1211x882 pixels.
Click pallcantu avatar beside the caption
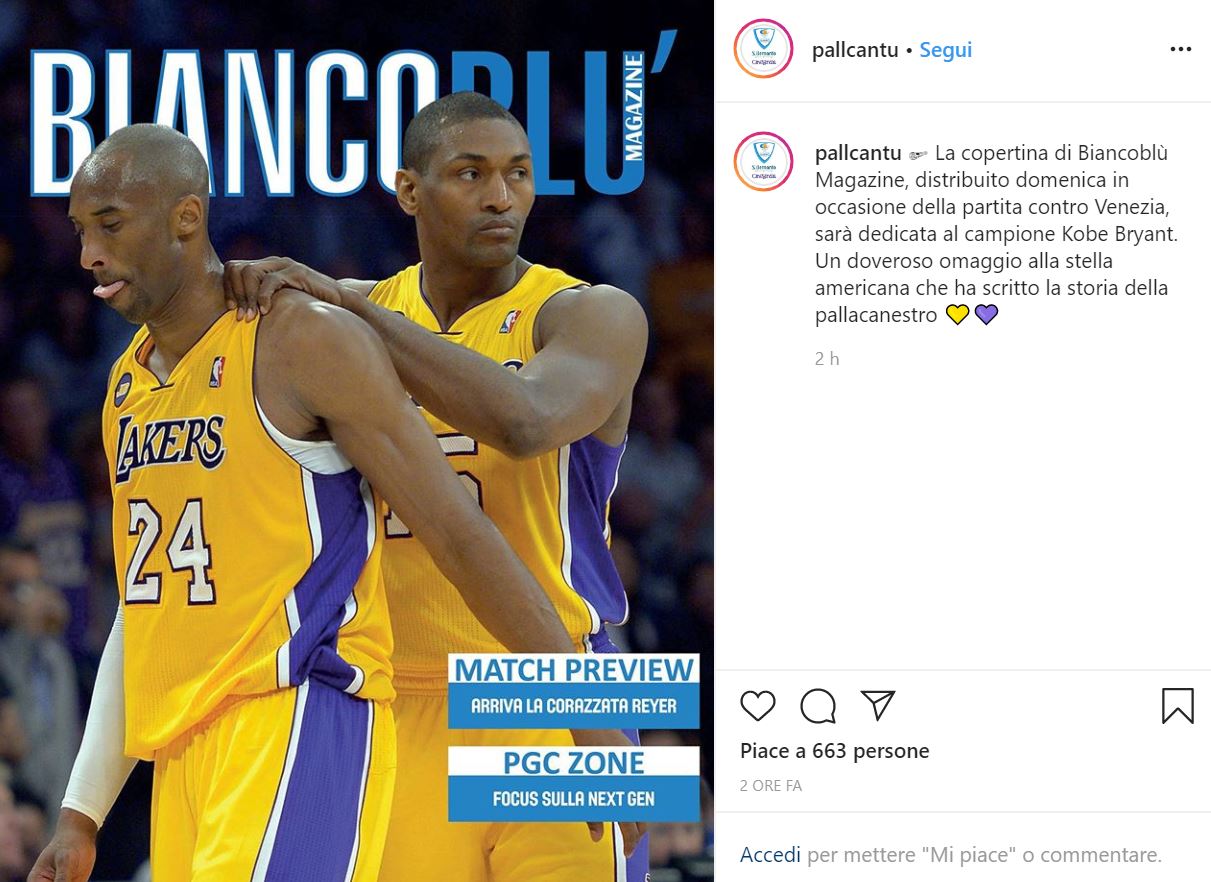[763, 162]
